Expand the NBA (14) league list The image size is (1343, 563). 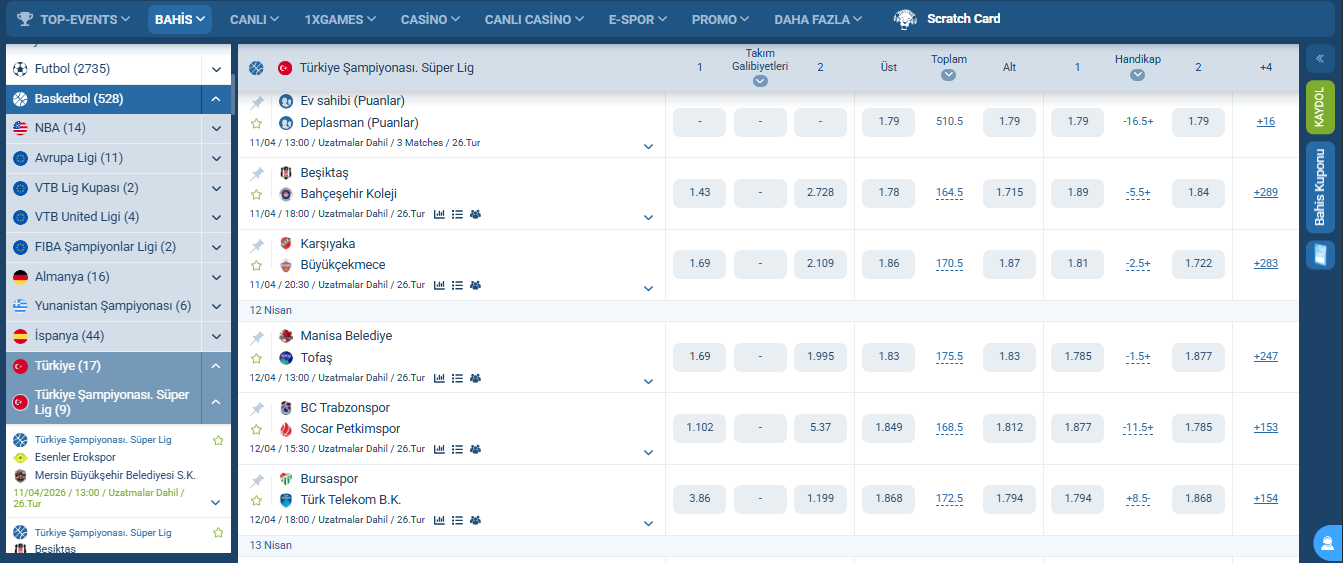coord(216,128)
